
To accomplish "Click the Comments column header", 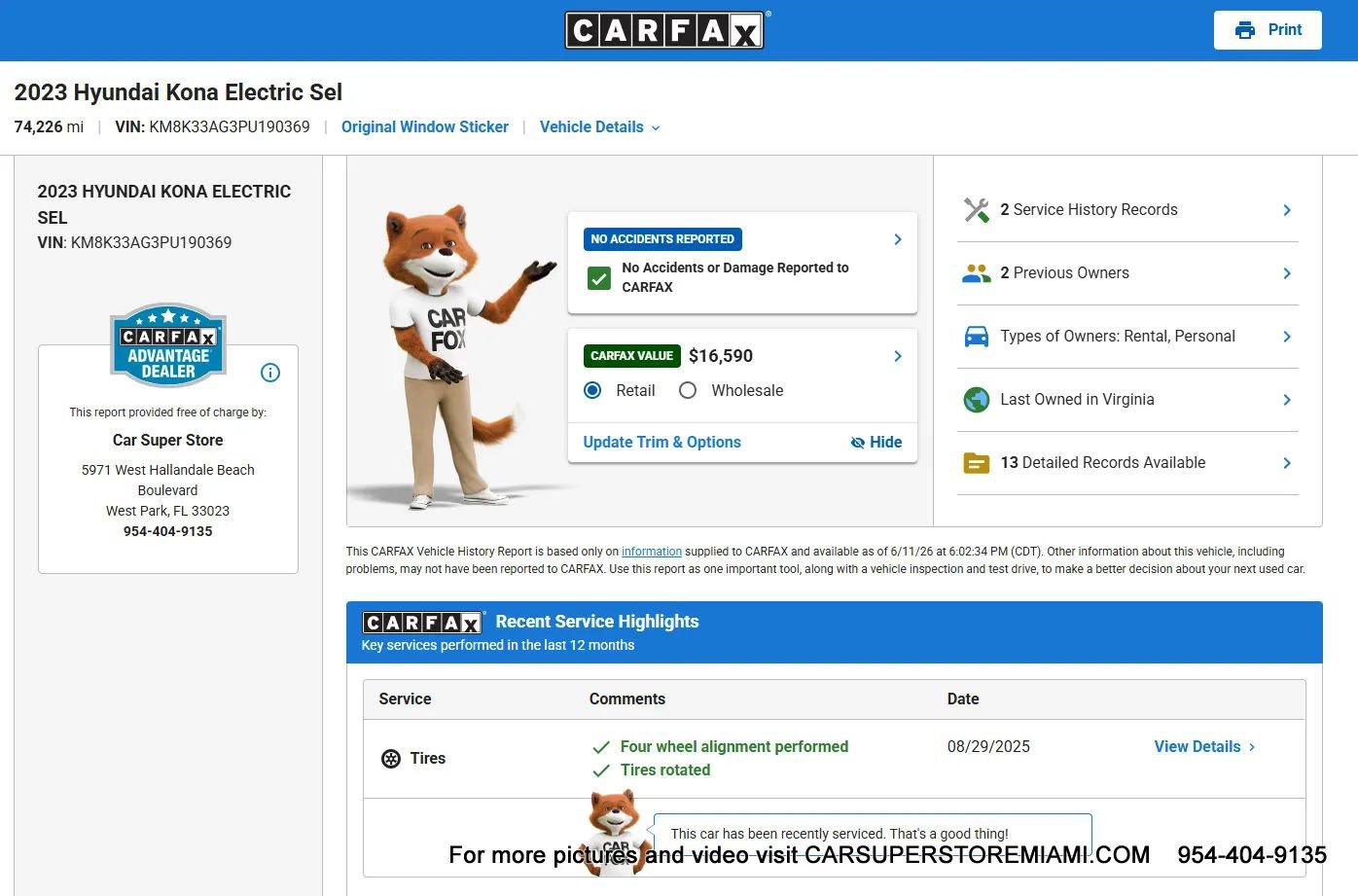I will (x=627, y=699).
